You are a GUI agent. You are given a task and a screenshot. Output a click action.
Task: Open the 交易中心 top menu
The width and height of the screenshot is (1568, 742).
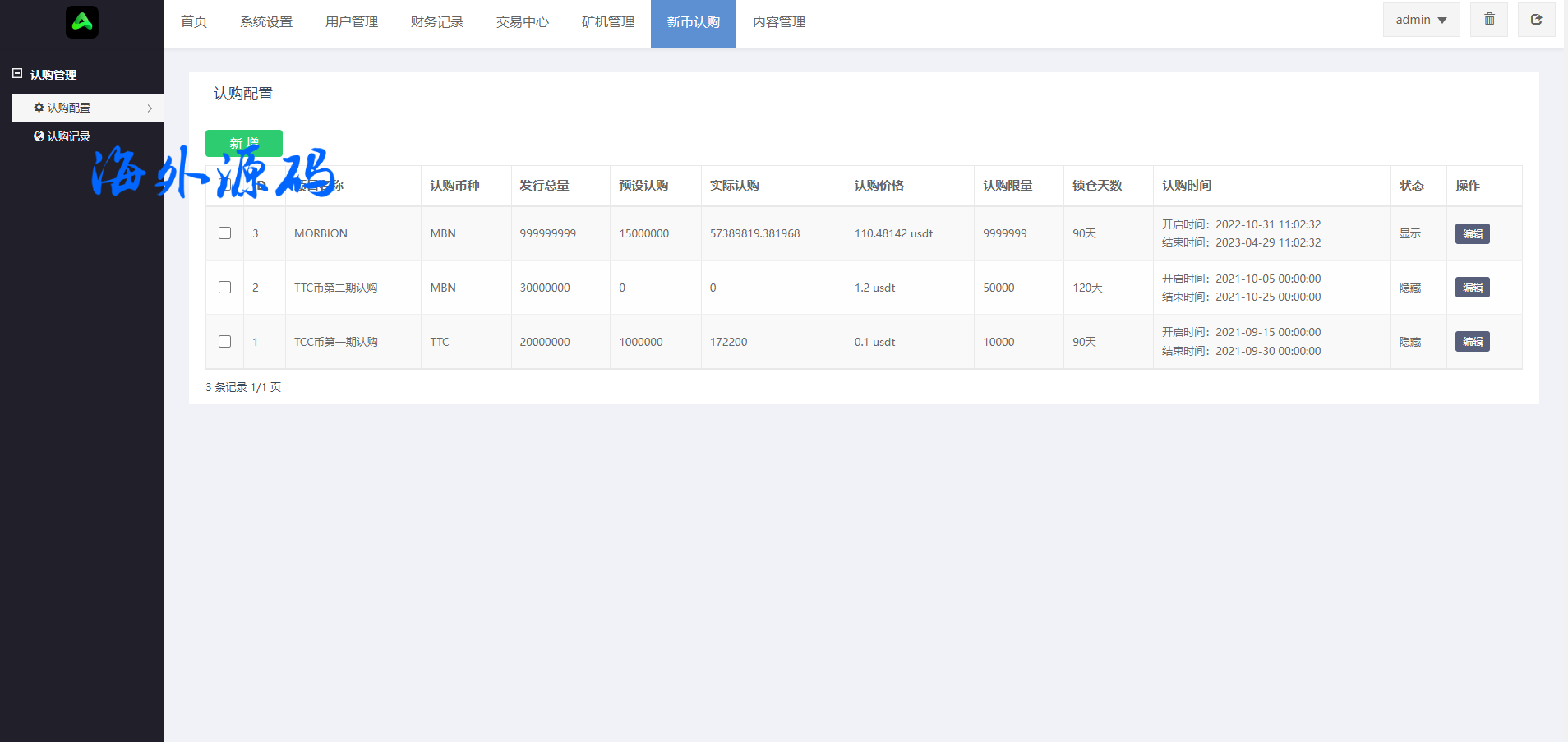(522, 22)
